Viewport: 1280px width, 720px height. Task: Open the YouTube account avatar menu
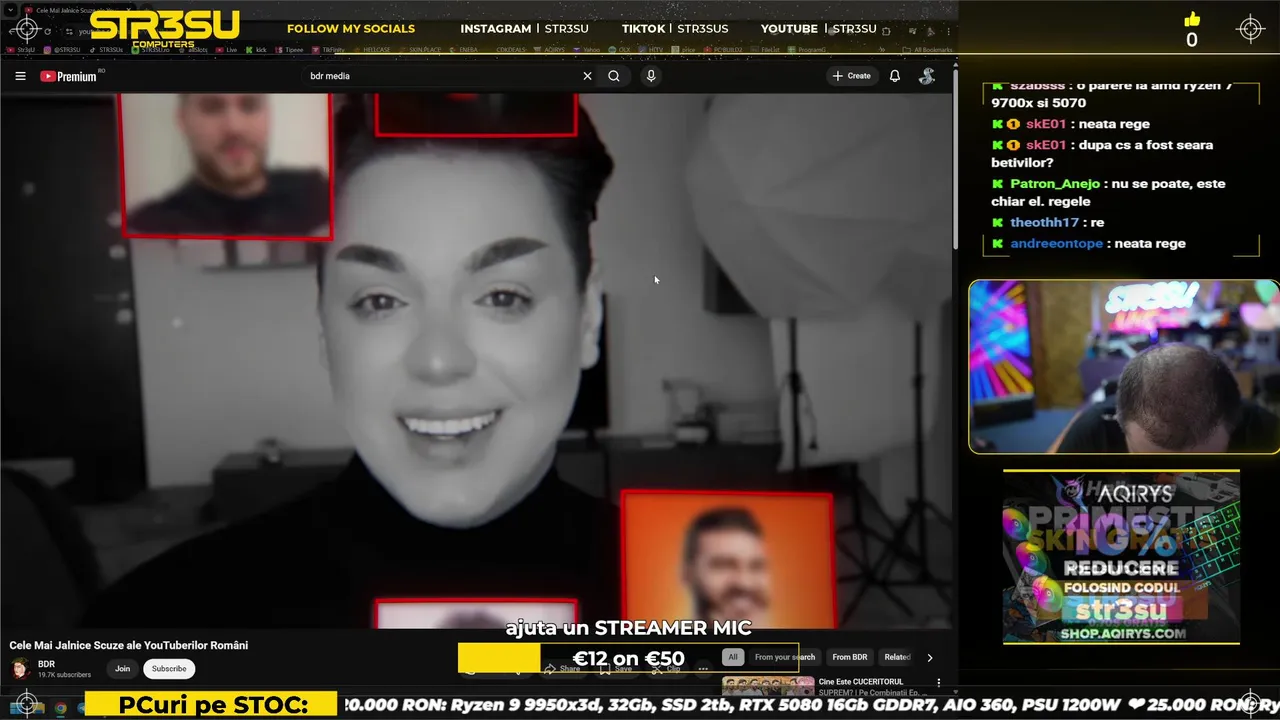(927, 76)
